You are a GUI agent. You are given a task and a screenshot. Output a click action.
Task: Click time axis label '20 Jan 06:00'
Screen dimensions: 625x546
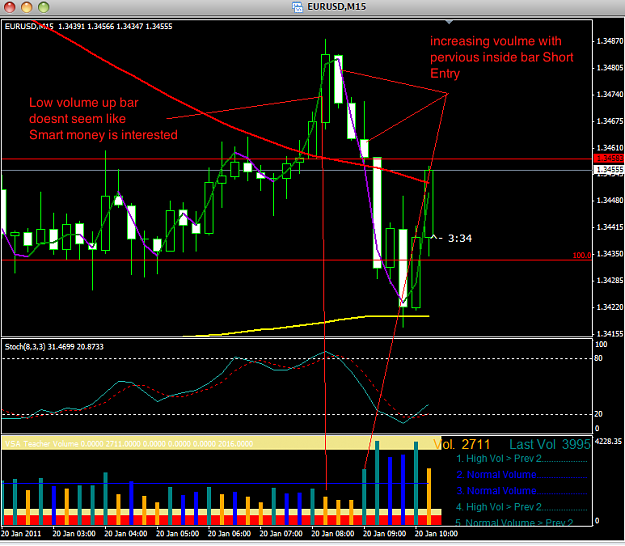229,533
